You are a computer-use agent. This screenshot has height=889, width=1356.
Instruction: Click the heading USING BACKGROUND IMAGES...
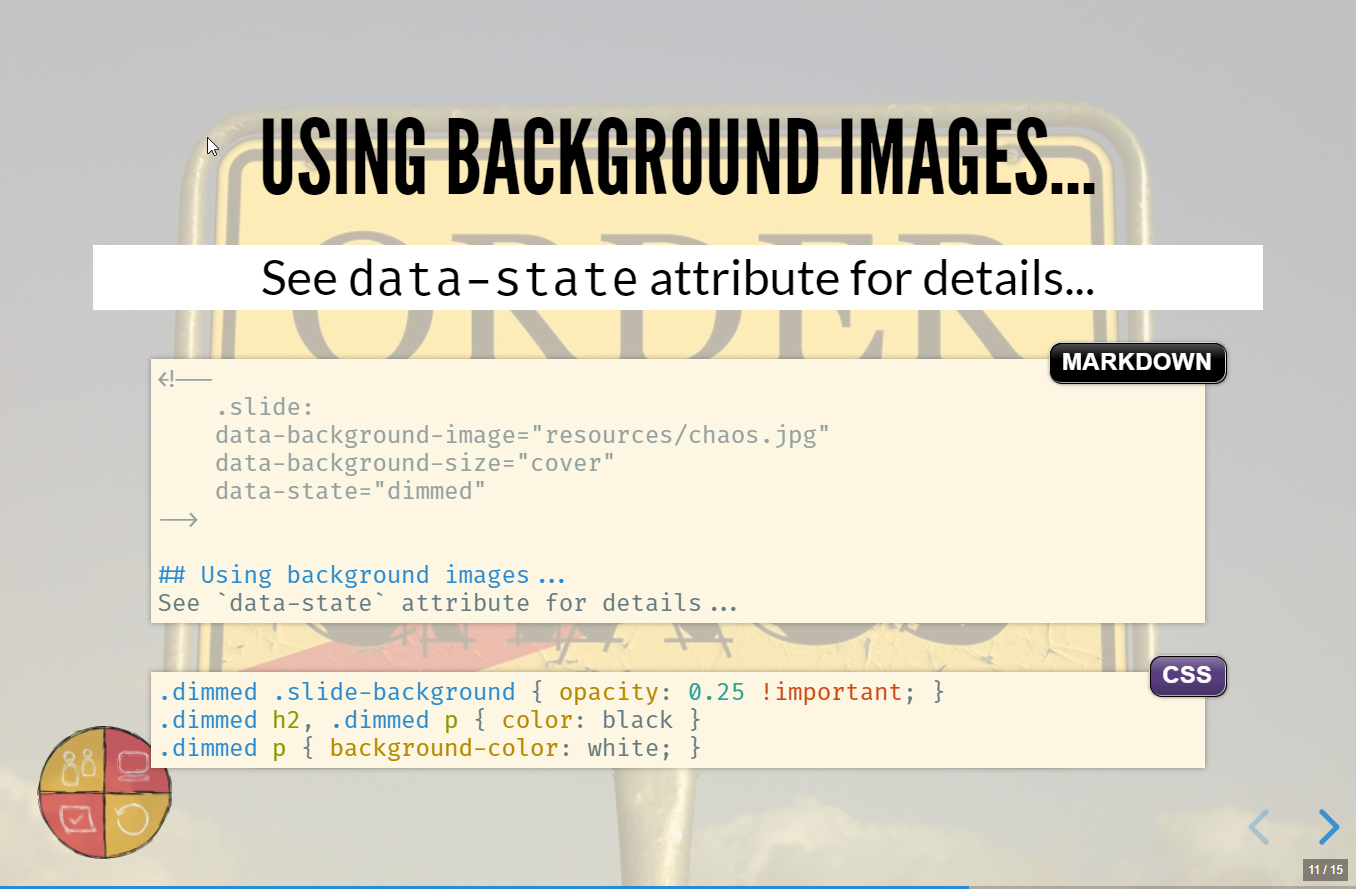(x=678, y=156)
